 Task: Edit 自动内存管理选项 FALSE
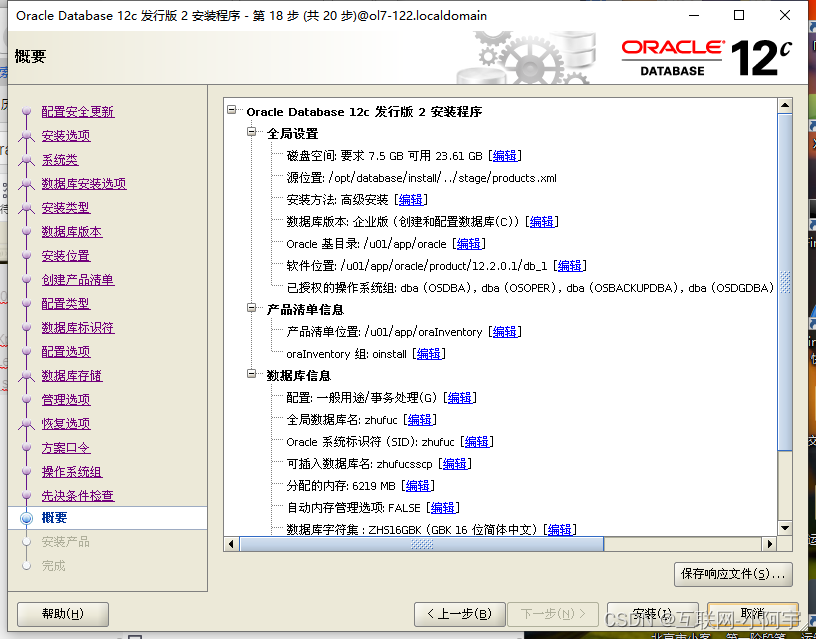(x=442, y=507)
